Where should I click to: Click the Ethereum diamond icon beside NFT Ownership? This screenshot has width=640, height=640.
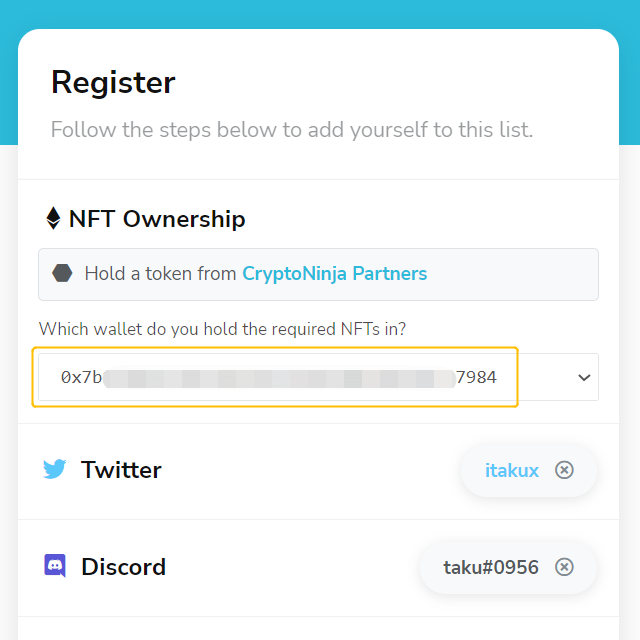pos(53,218)
